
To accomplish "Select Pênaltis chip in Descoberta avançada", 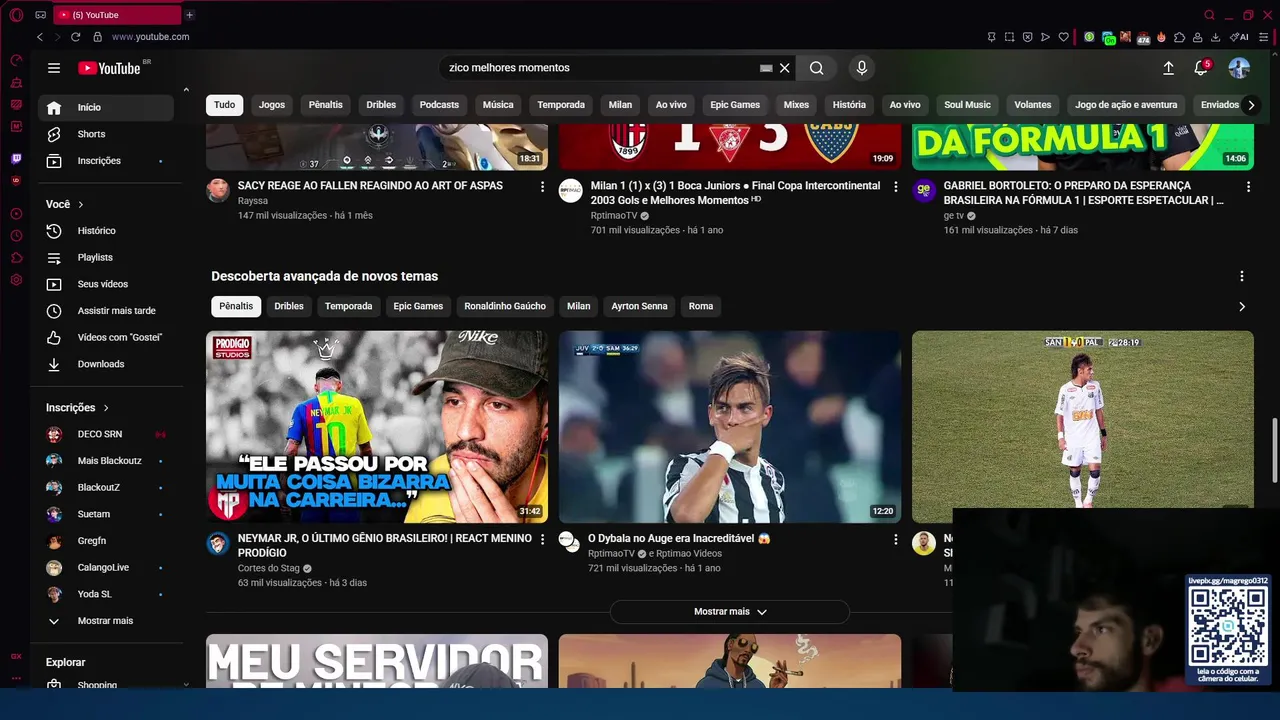I will click(236, 306).
